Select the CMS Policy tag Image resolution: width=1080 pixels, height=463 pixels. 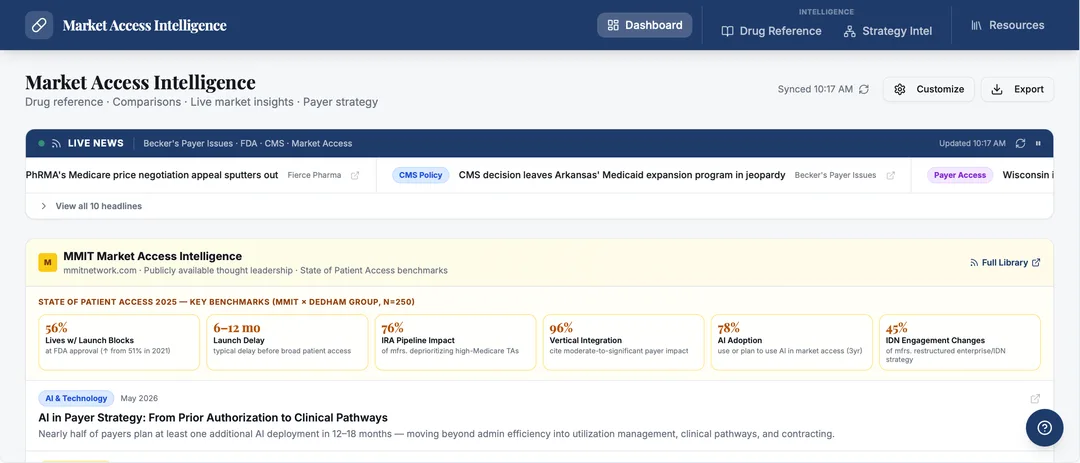[421, 175]
